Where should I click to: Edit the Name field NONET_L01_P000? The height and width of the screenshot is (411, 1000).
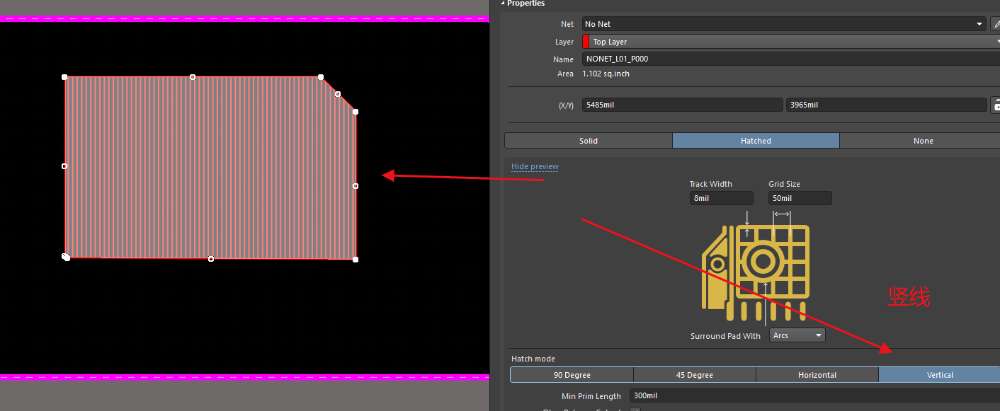point(791,59)
